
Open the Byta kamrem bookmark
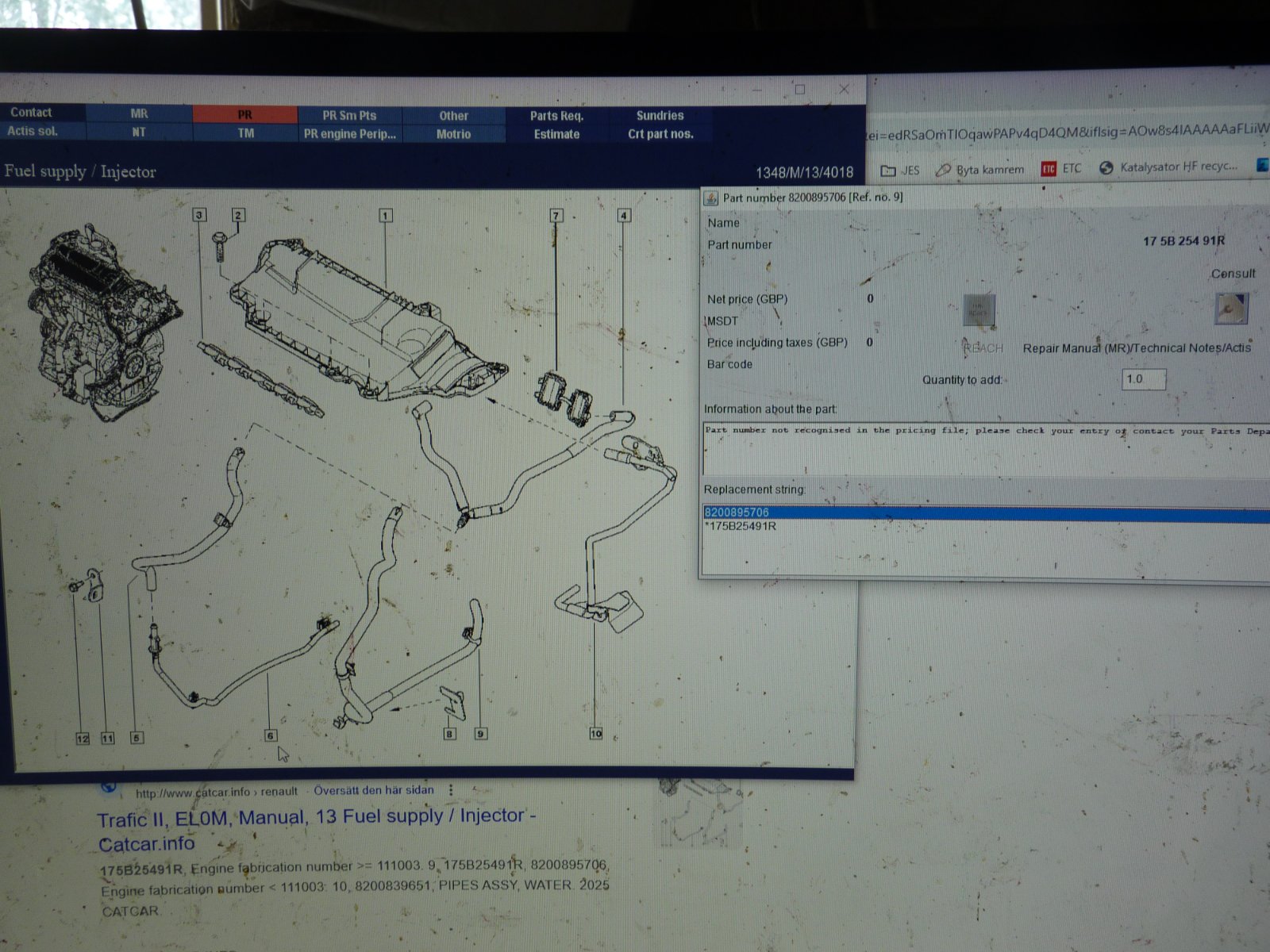tap(979, 169)
